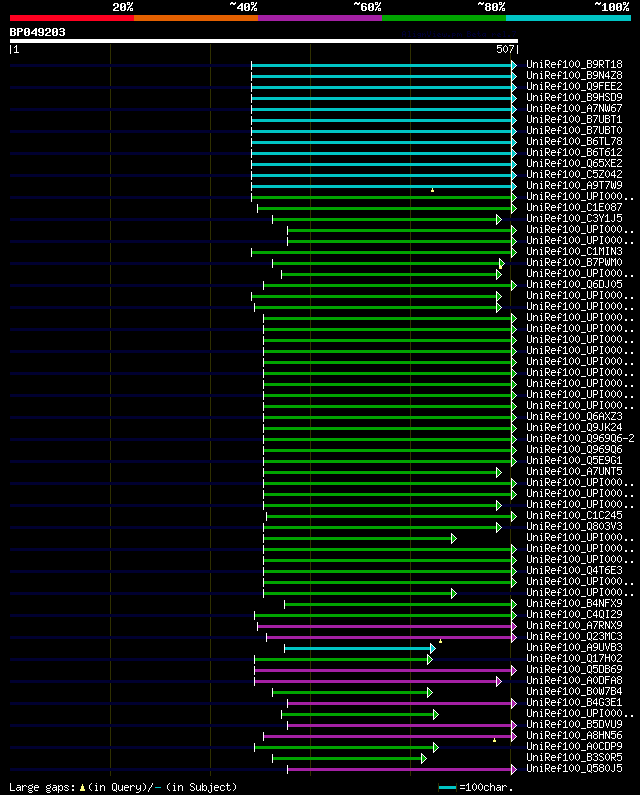The width and height of the screenshot is (640, 795).
Task: Click the green alignment bar of B3S0R5
Action: click(x=347, y=758)
